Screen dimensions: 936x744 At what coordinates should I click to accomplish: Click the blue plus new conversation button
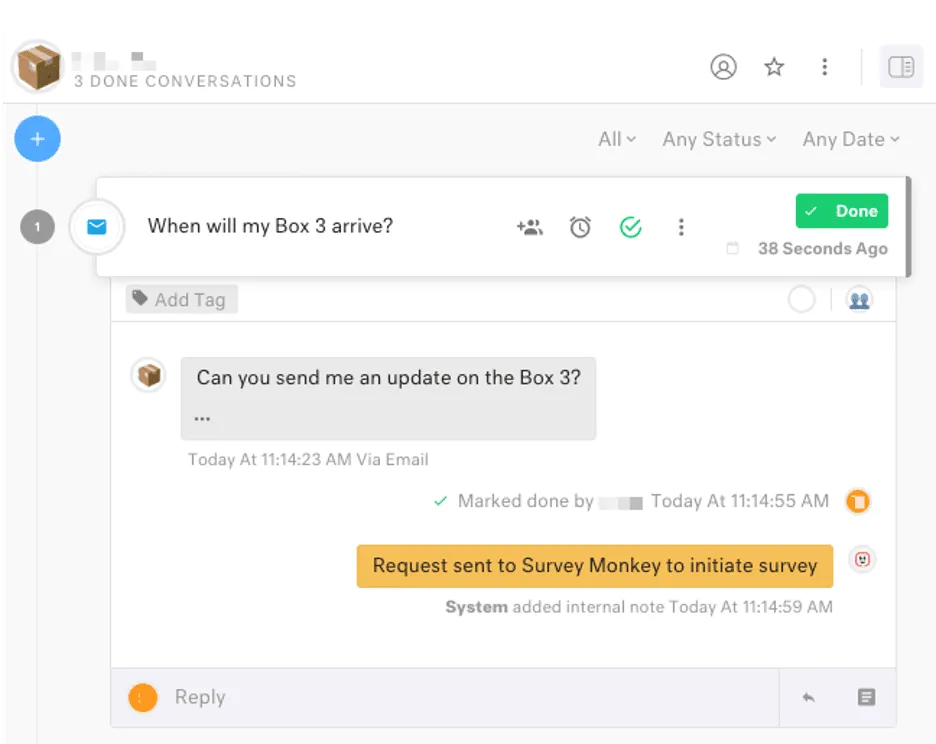coord(37,139)
